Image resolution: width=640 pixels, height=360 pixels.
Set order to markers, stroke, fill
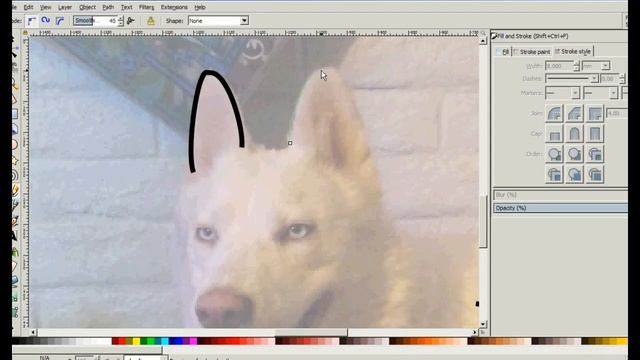click(595, 175)
